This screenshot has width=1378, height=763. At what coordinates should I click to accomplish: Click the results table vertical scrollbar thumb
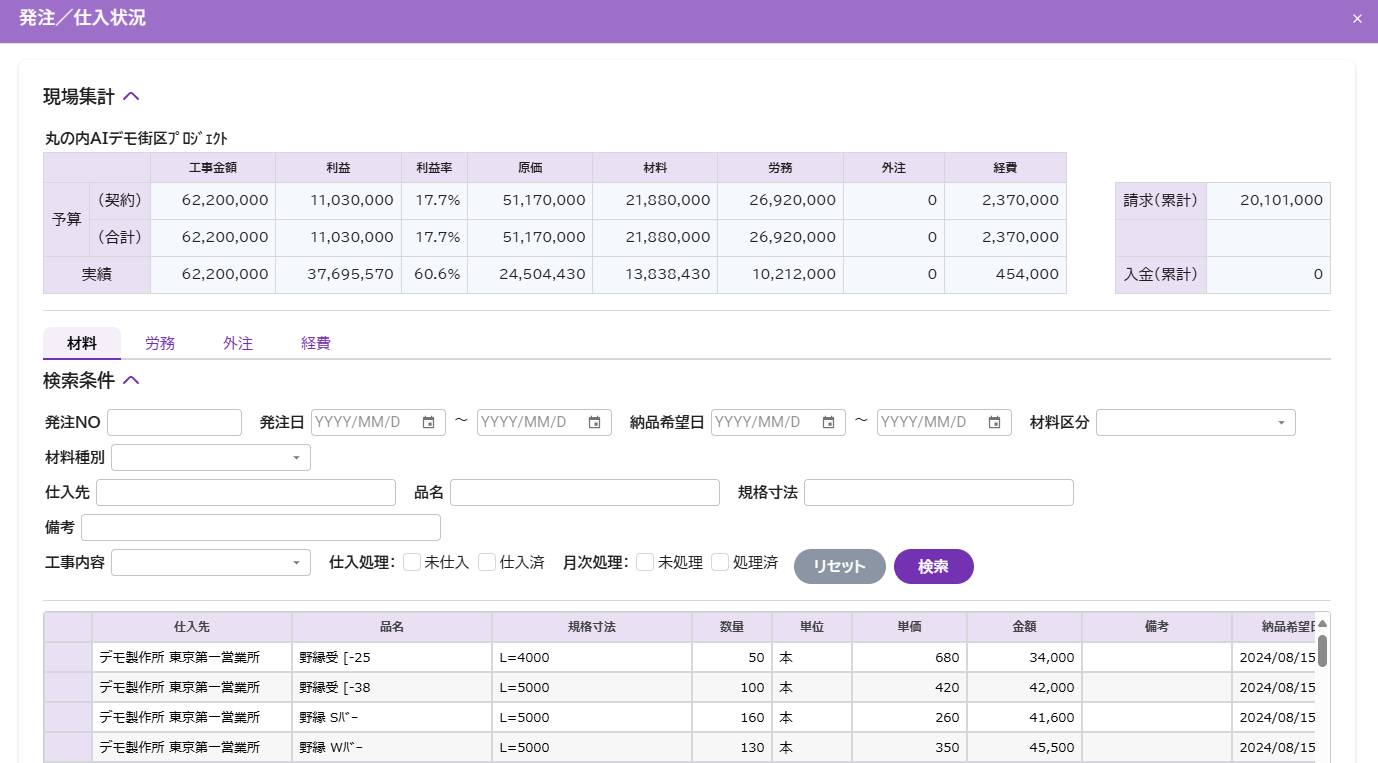coord(1322,650)
